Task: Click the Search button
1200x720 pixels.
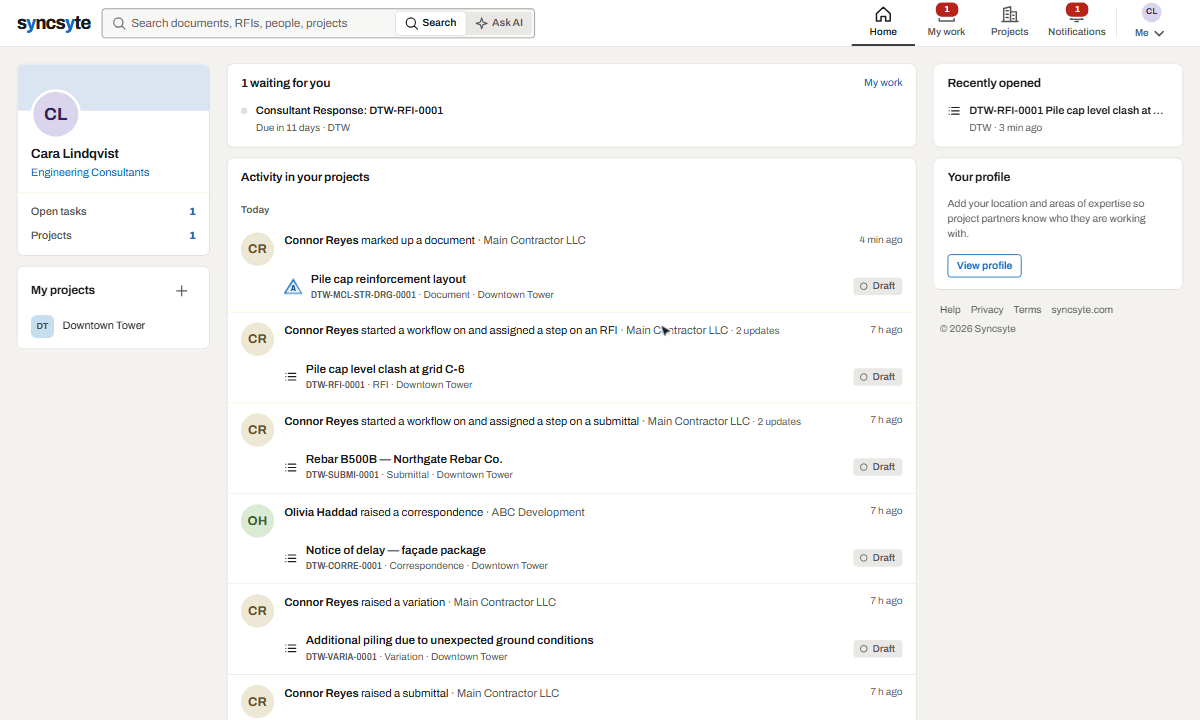Action: pos(431,23)
